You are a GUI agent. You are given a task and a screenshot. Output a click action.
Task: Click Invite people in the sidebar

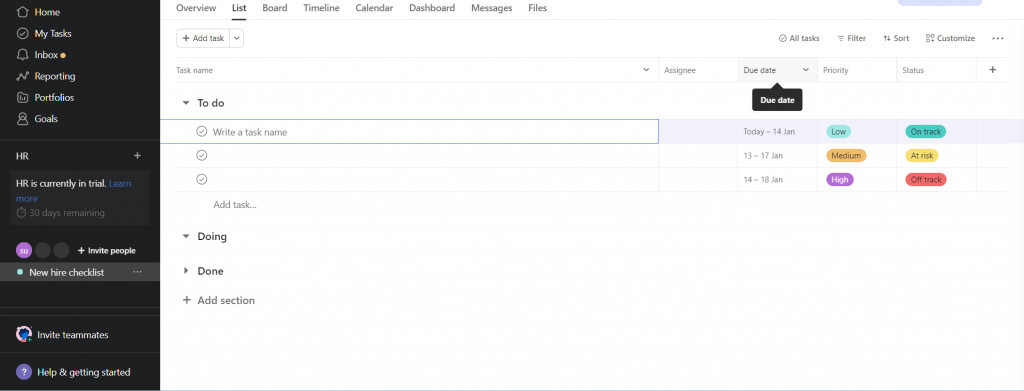click(x=106, y=251)
